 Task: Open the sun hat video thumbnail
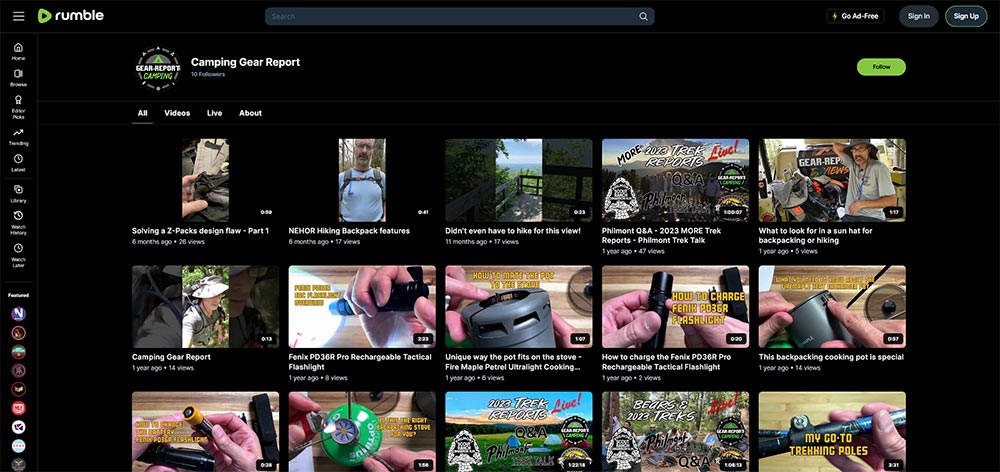(x=832, y=180)
